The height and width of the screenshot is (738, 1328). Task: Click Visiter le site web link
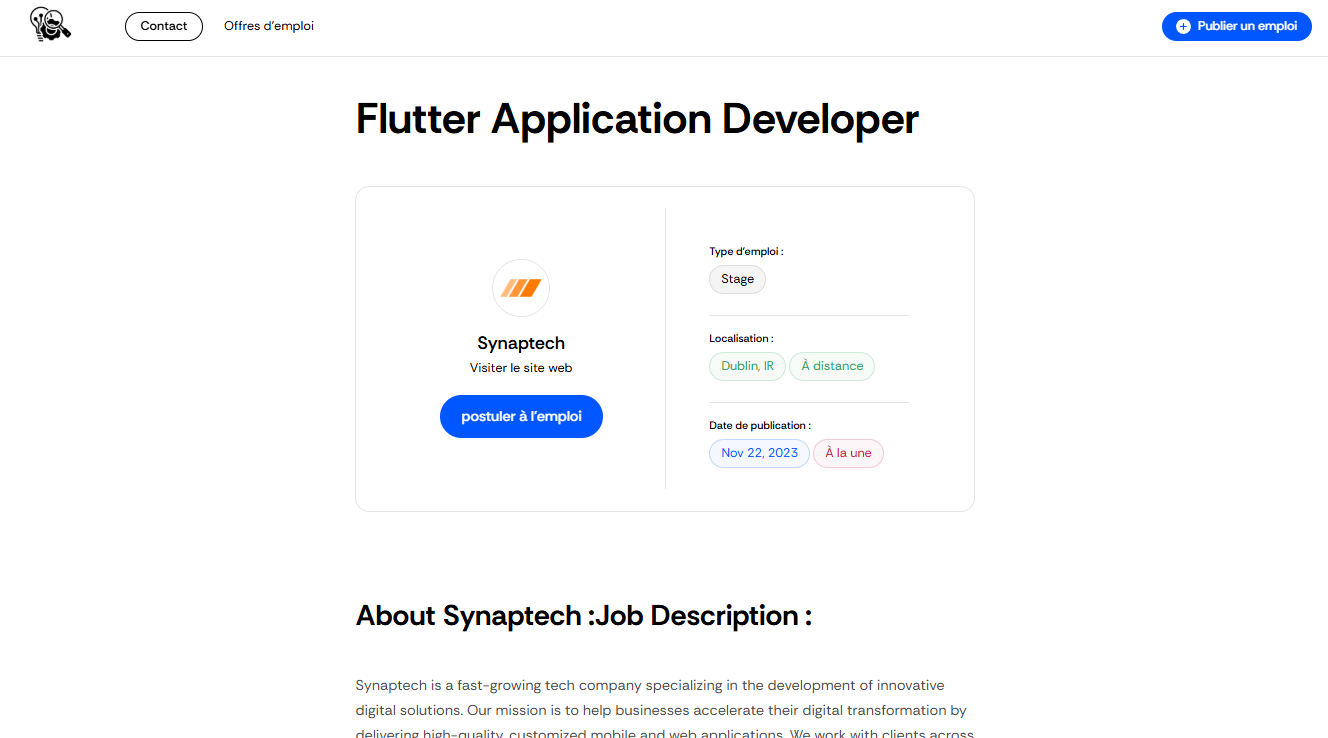(x=521, y=368)
